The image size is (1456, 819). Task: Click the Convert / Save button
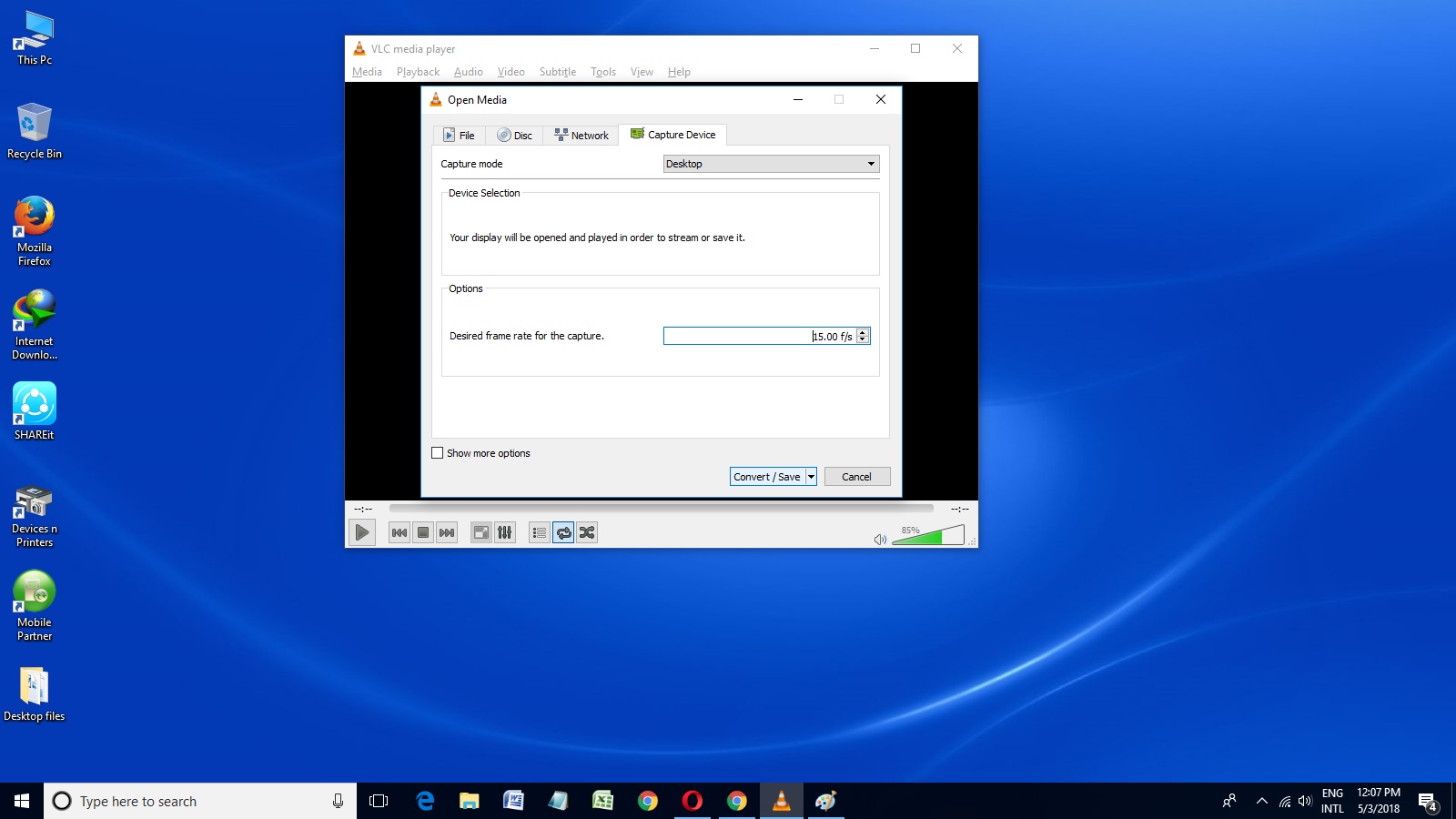coord(765,476)
